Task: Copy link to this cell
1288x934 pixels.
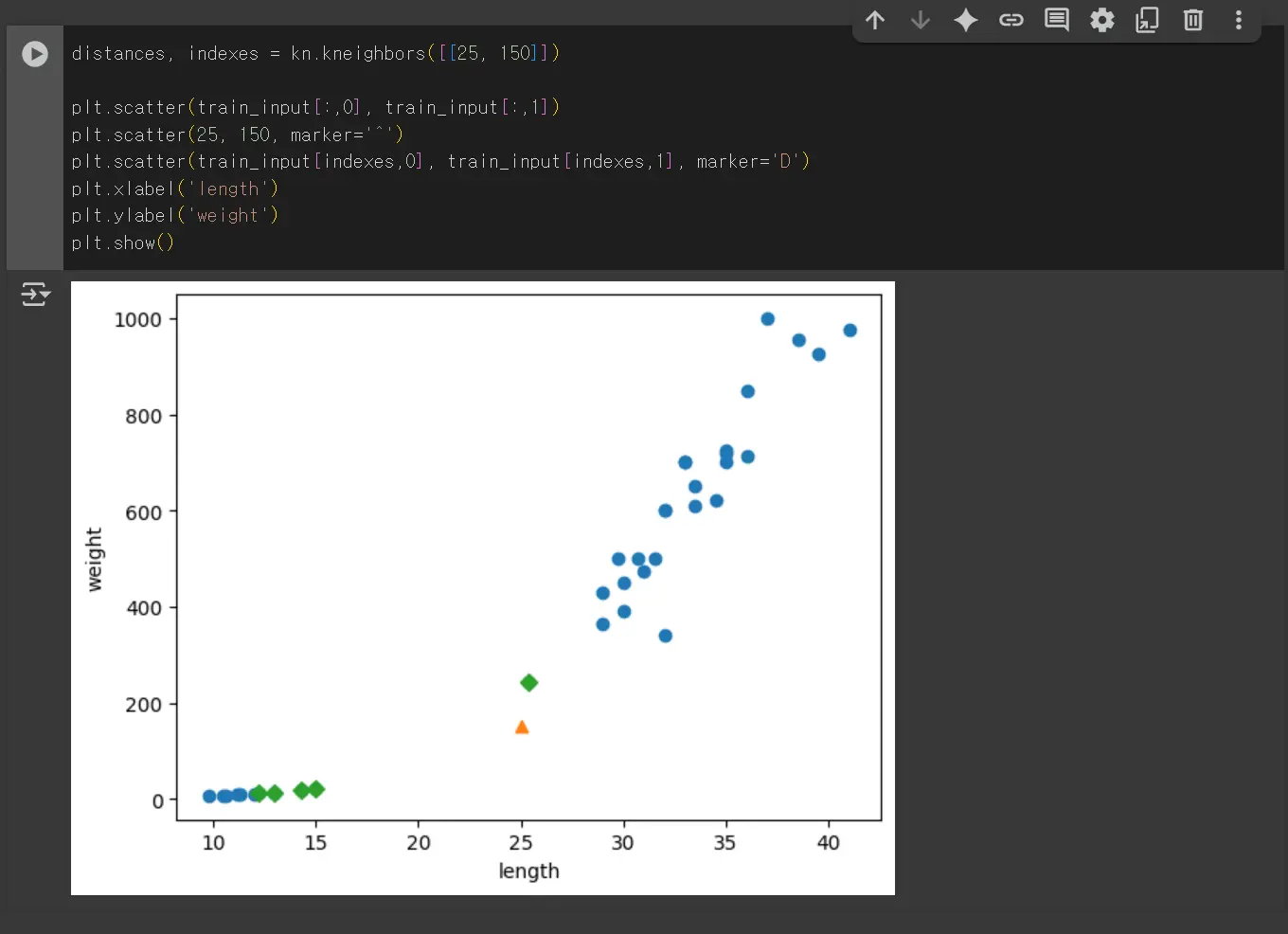Action: [1011, 20]
